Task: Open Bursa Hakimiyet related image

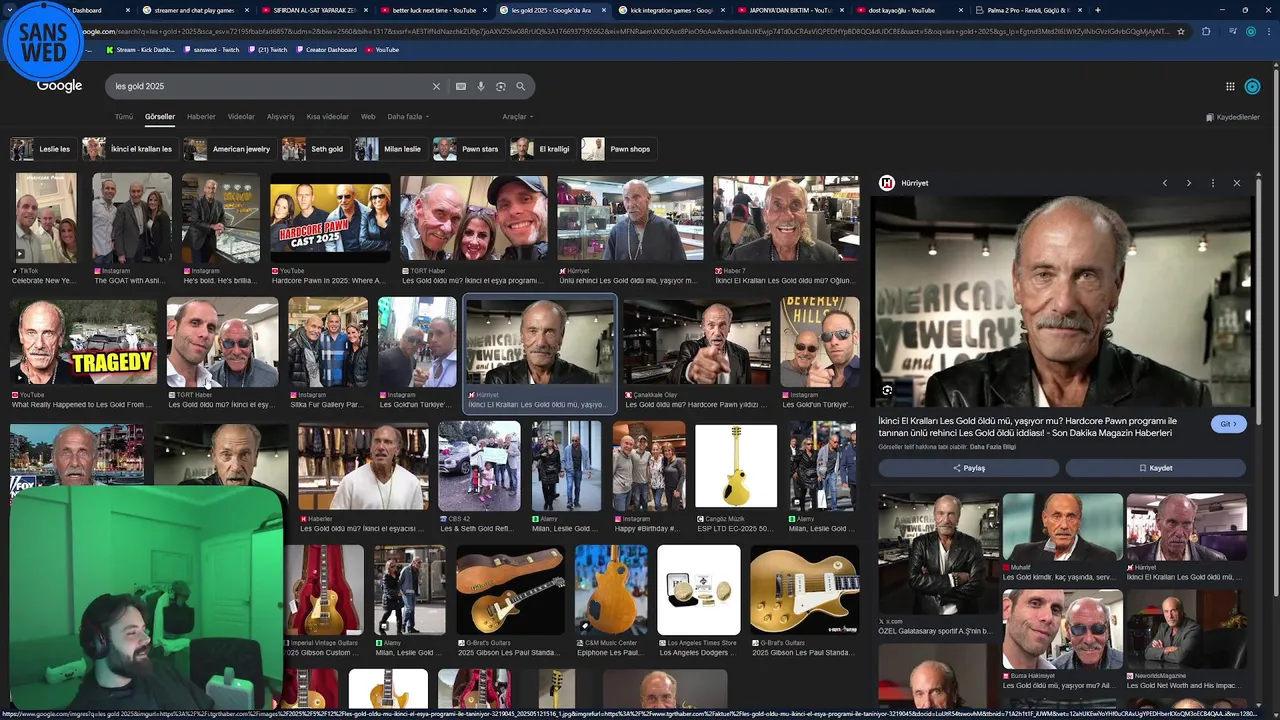Action: click(x=1062, y=630)
